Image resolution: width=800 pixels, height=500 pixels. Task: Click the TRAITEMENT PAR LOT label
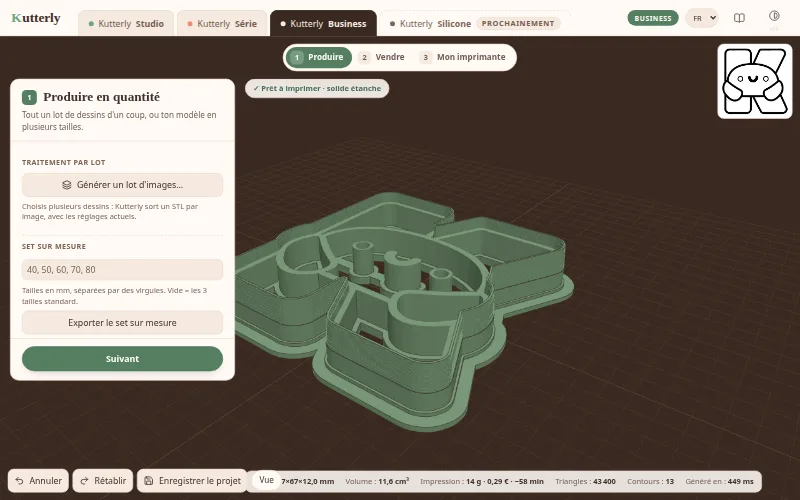(64, 162)
